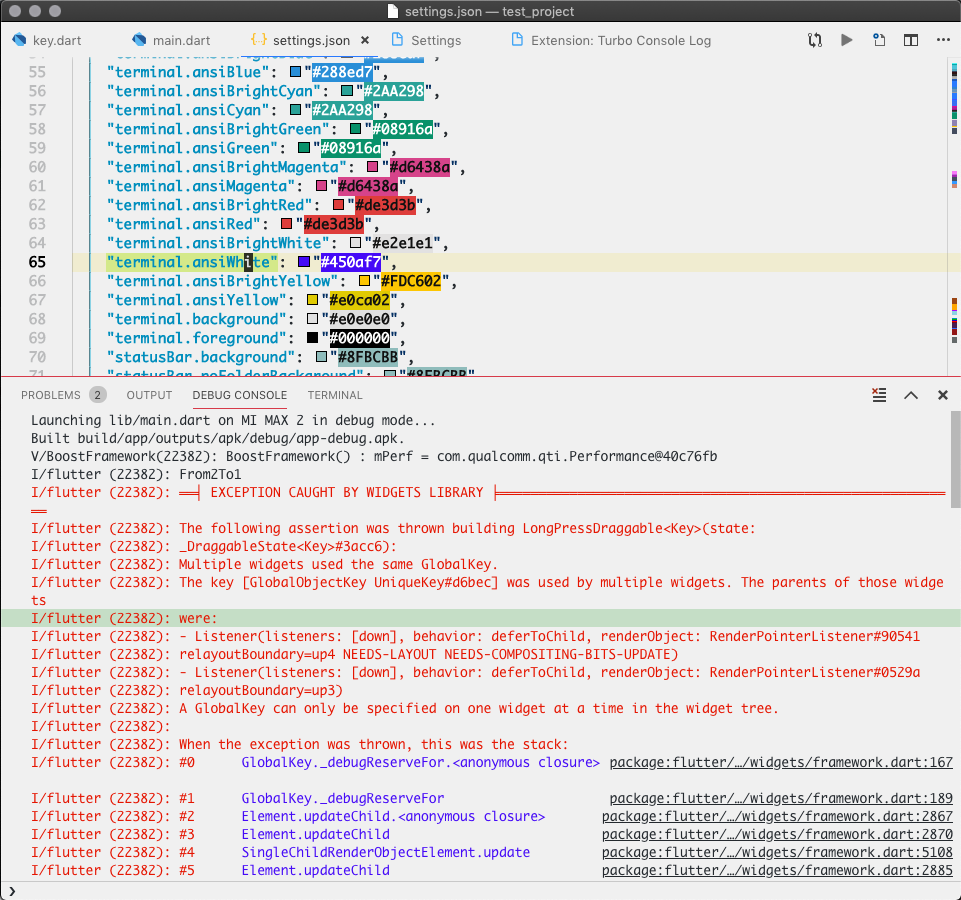The width and height of the screenshot is (961, 900).
Task: Click the Run or Debug play icon
Action: [846, 40]
